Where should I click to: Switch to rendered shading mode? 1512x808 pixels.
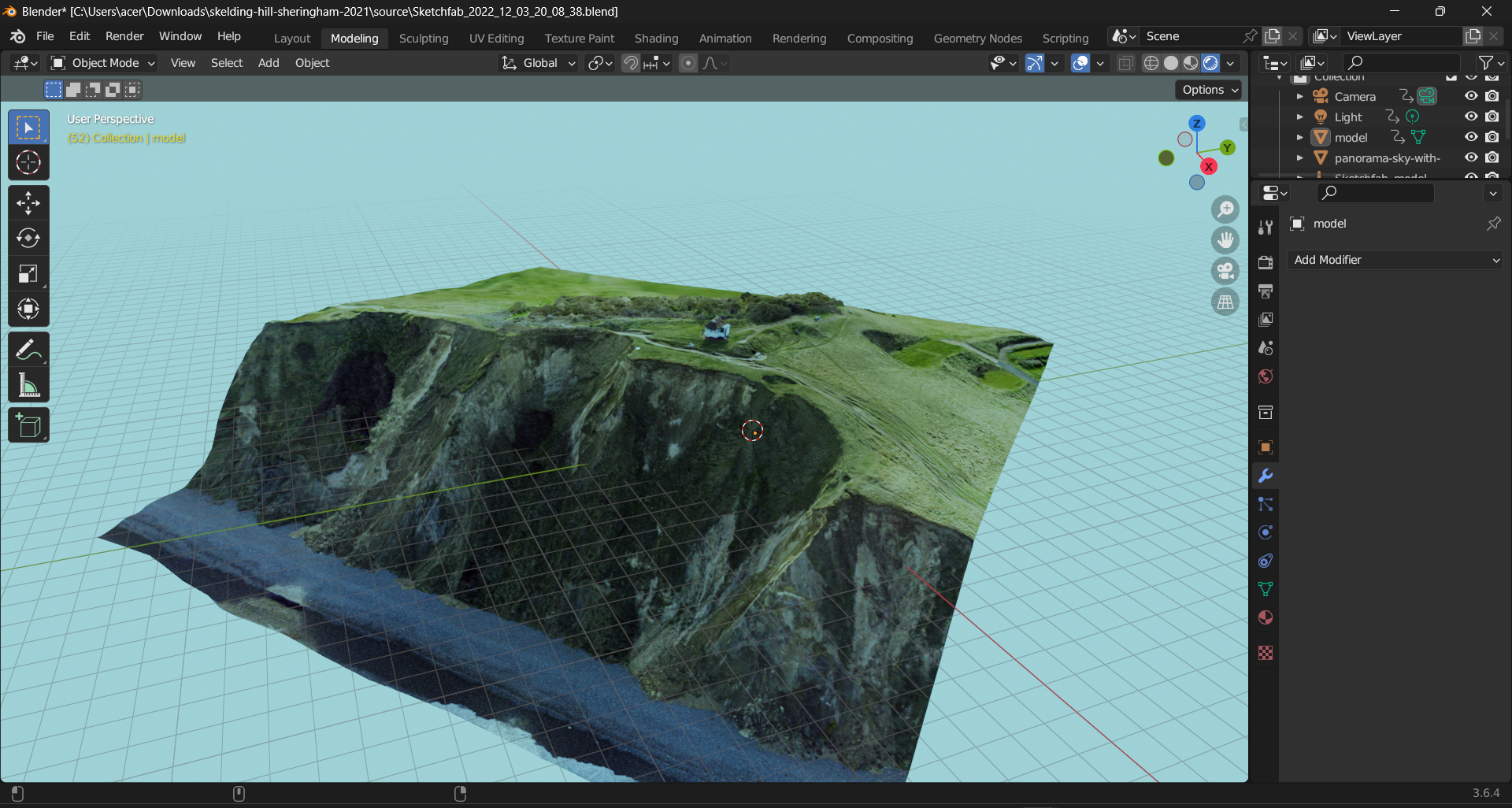pyautogui.click(x=1211, y=63)
